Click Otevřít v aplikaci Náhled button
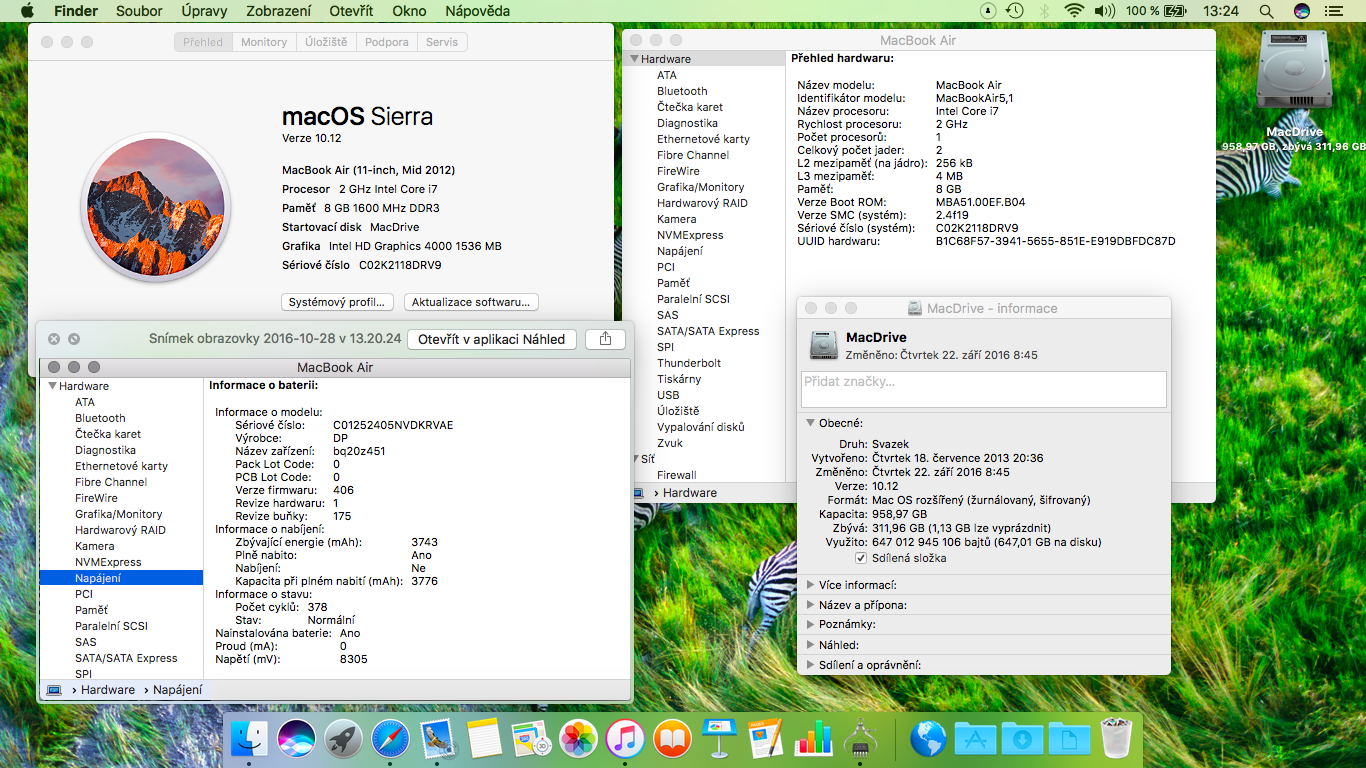This screenshot has width=1366, height=768. (x=491, y=339)
